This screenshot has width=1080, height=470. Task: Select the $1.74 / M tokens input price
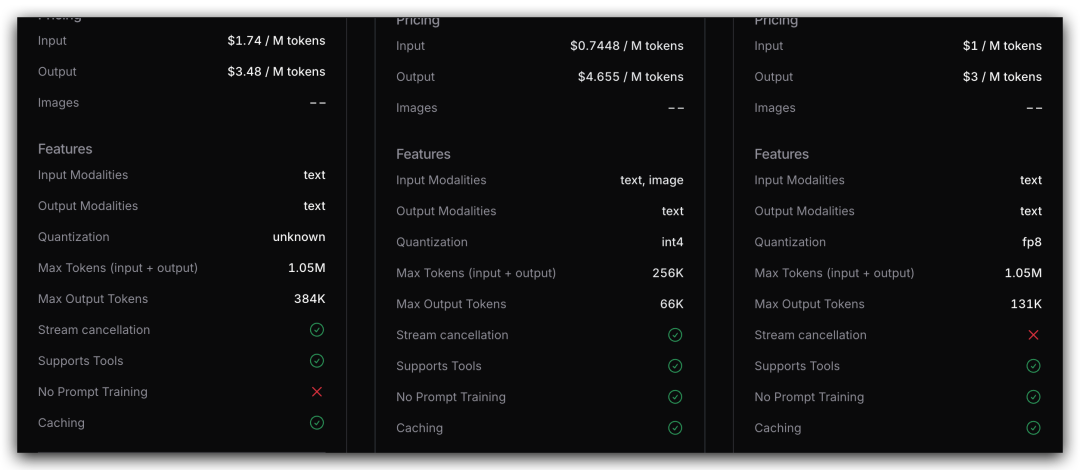pyautogui.click(x=276, y=41)
